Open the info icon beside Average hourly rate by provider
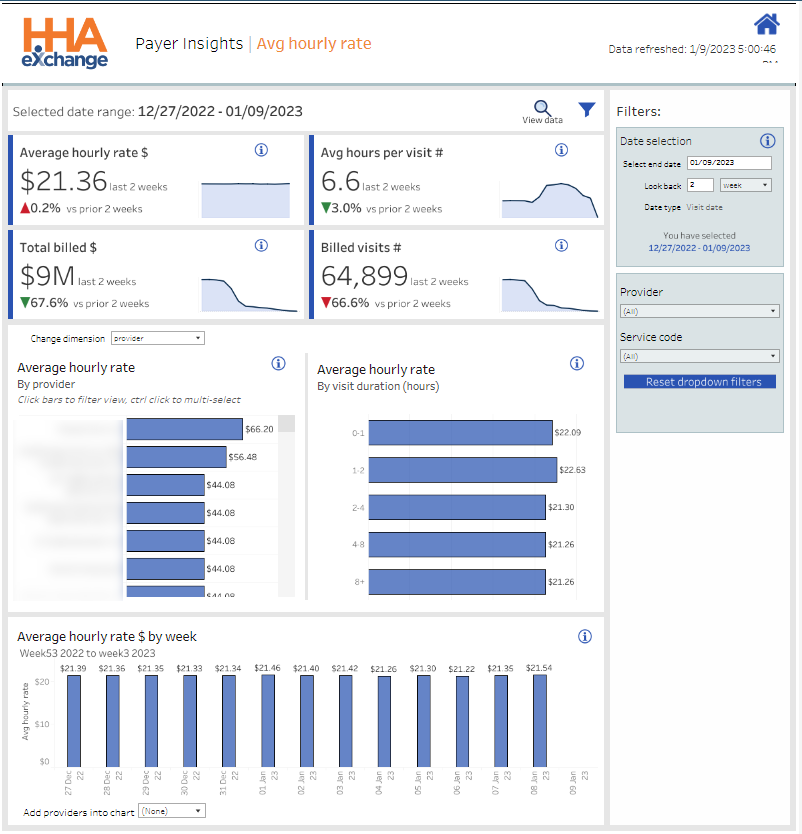This screenshot has width=802, height=834. 276,364
